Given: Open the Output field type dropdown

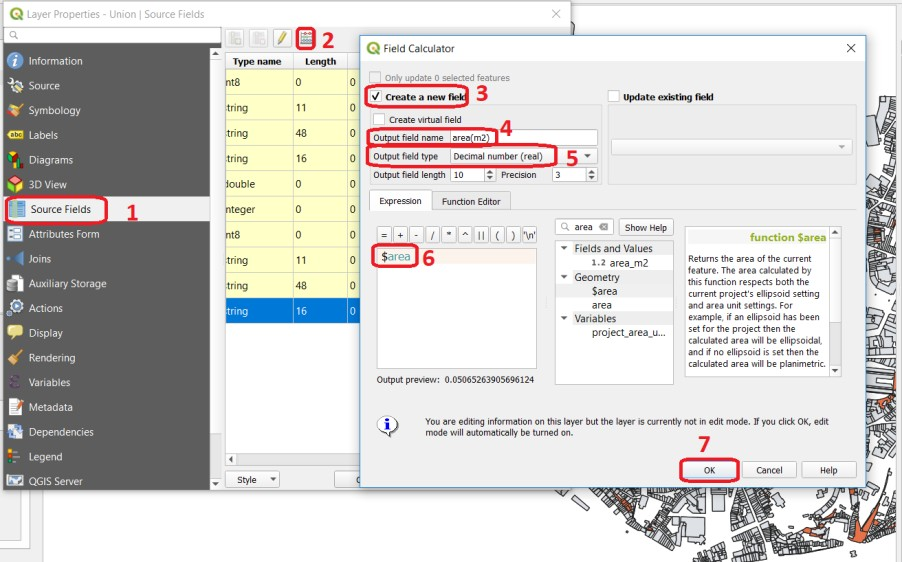Looking at the screenshot, I should click(523, 156).
